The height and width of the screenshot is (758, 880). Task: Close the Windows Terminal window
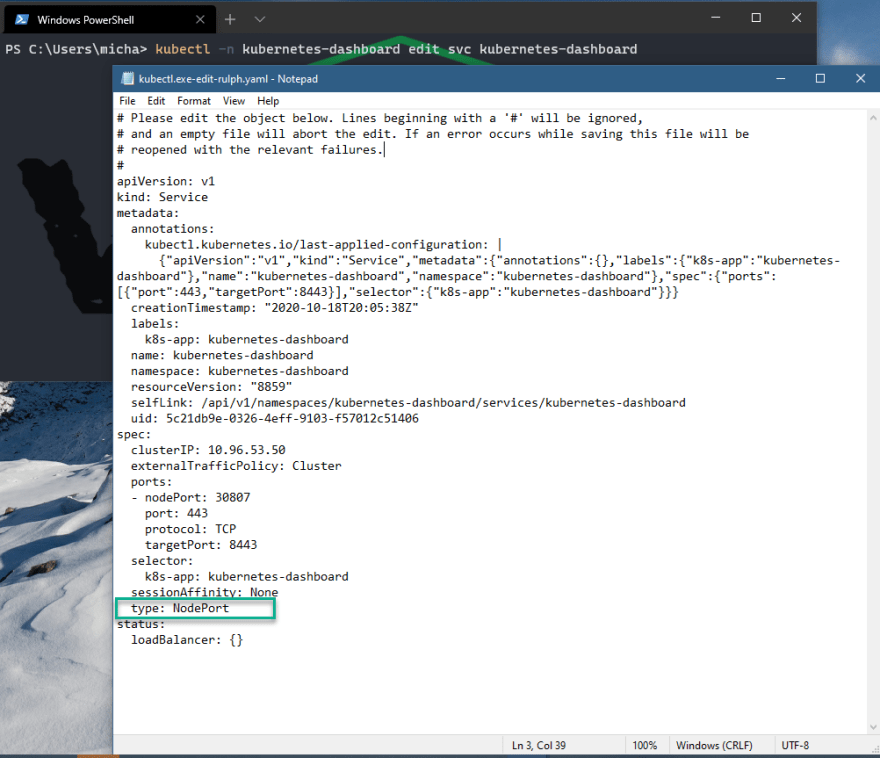click(x=796, y=18)
